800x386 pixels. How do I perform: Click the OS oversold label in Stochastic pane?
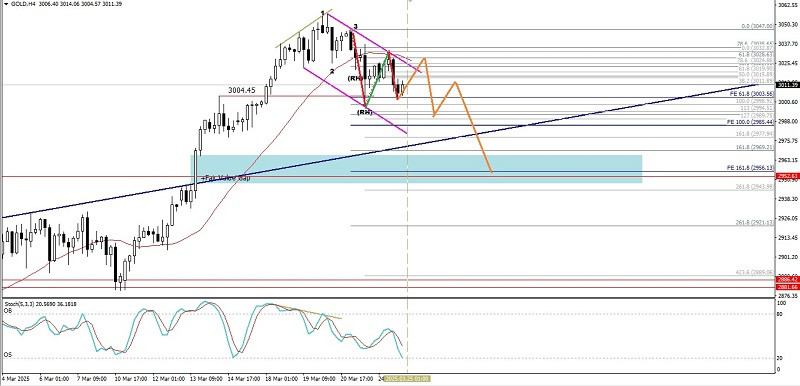point(8,354)
